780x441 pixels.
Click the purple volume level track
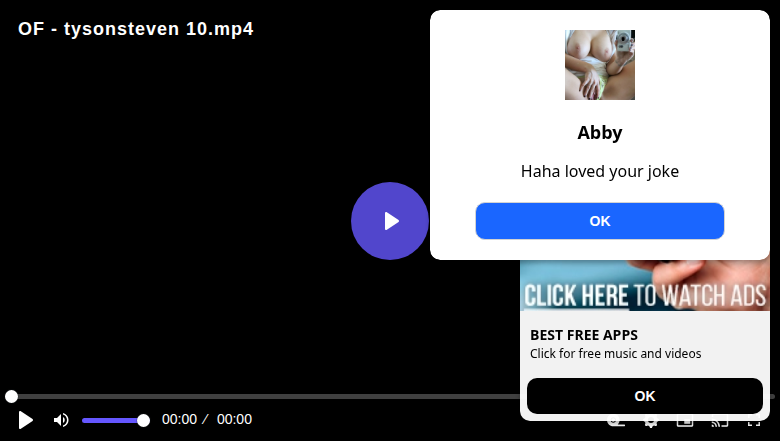click(x=110, y=421)
